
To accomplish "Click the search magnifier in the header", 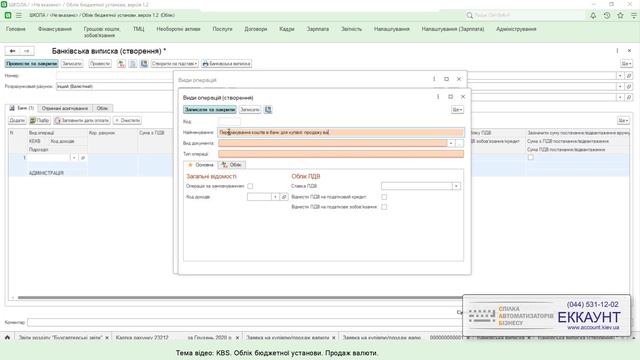I will [470, 15].
